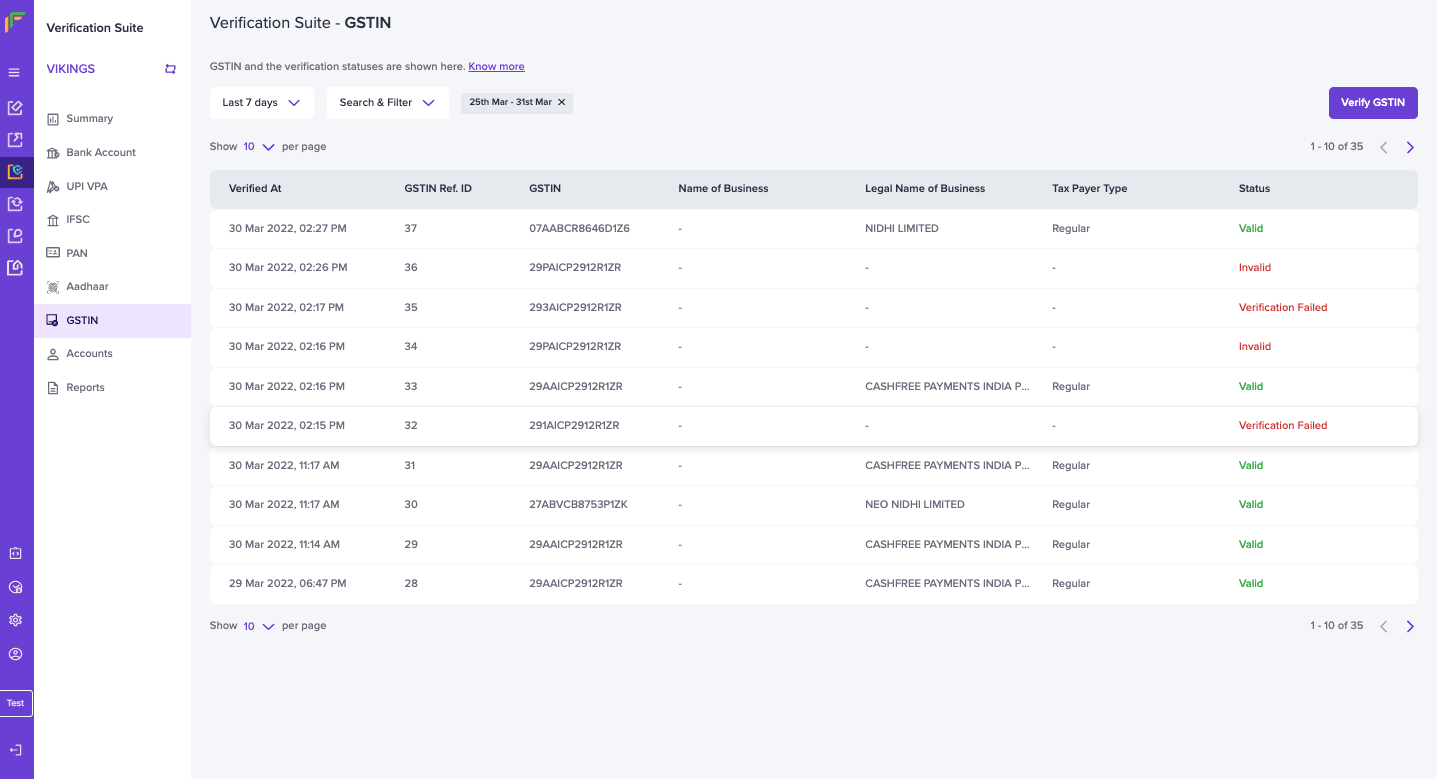Click GSTIN 27ABVCB8753P1ZK

578,505
